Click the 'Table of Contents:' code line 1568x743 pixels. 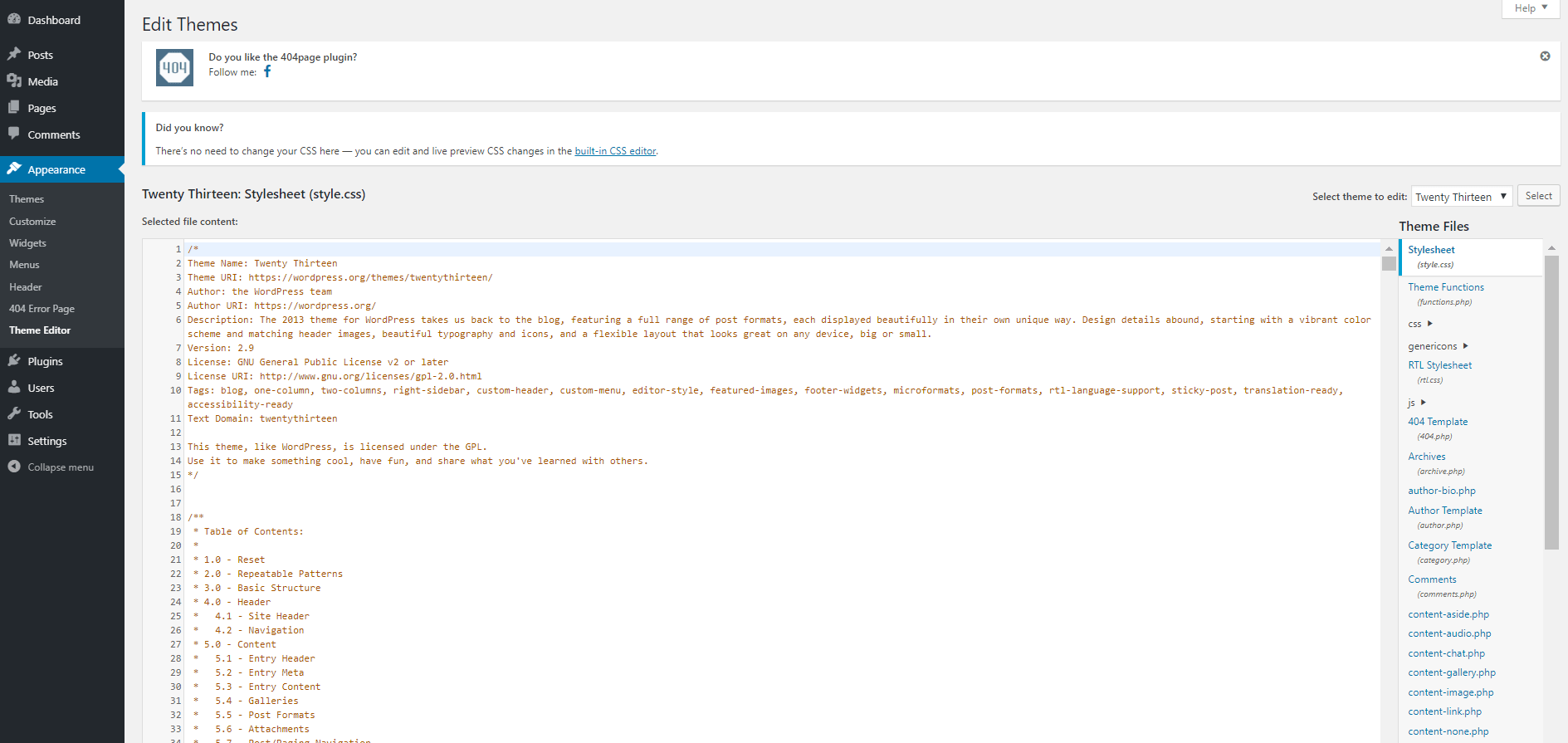tap(248, 531)
